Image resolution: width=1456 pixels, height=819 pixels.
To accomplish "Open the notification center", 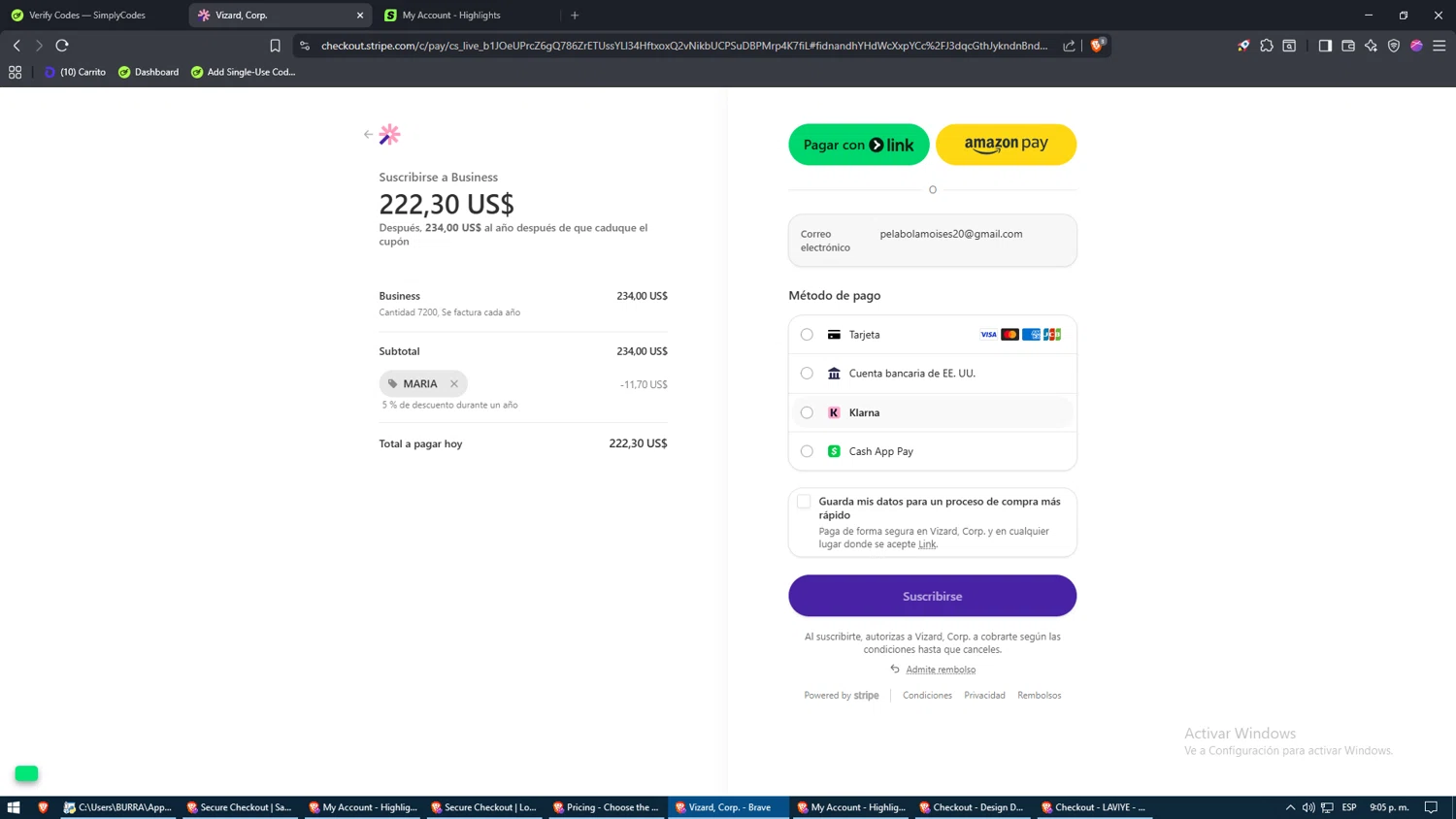I will [1431, 807].
